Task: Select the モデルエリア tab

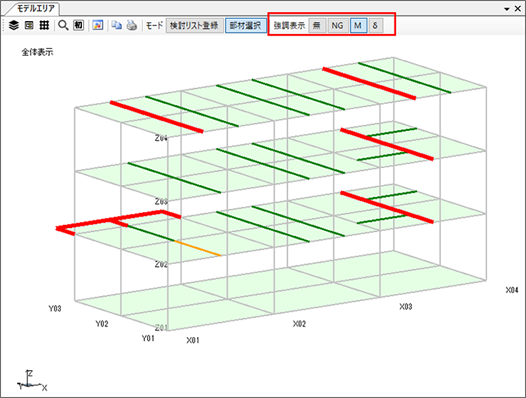Action: coord(35,8)
